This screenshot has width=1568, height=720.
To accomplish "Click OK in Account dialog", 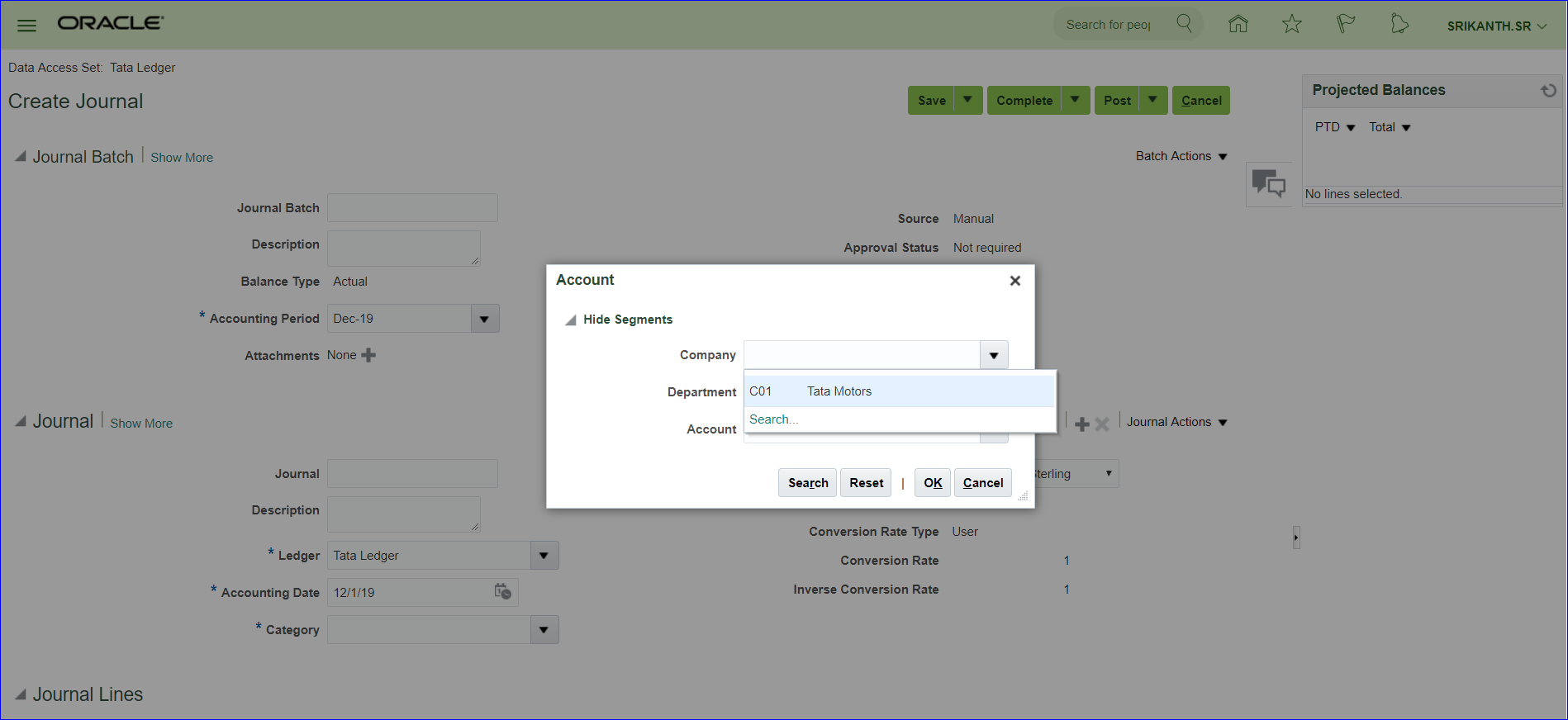I will (x=933, y=483).
